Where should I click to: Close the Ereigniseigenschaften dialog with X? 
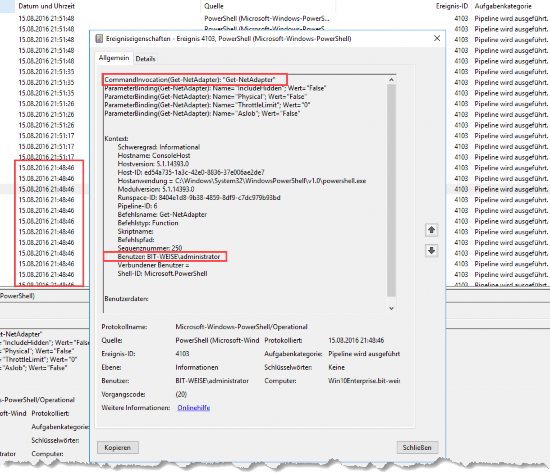pos(437,38)
